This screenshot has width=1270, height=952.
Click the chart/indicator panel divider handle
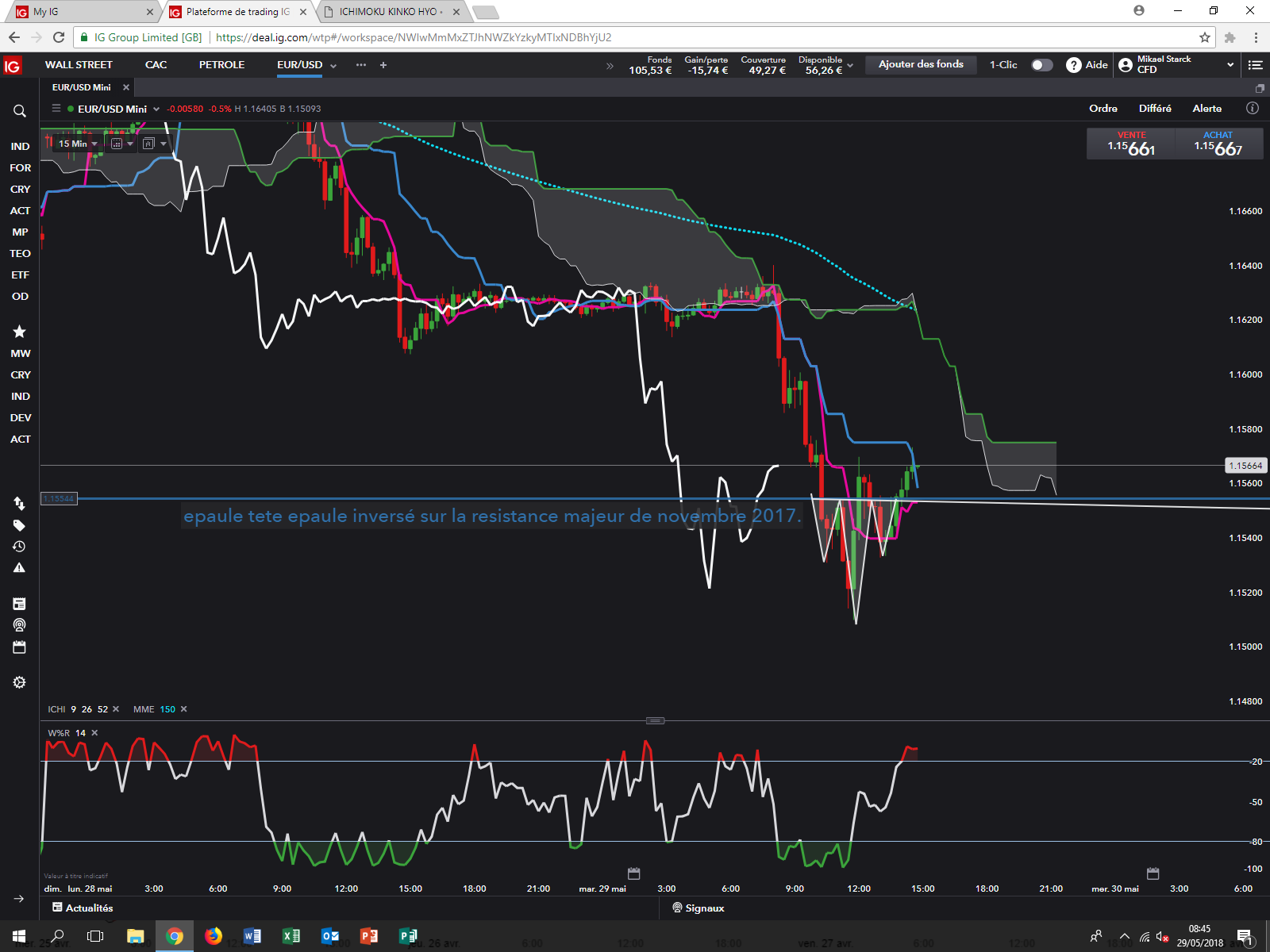(x=656, y=720)
